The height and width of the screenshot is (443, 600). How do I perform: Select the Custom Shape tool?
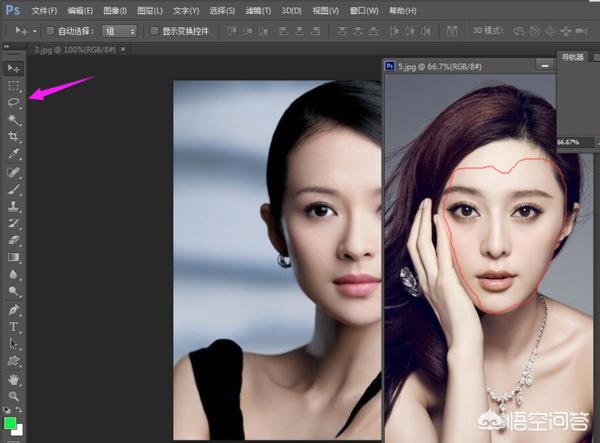pos(13,361)
